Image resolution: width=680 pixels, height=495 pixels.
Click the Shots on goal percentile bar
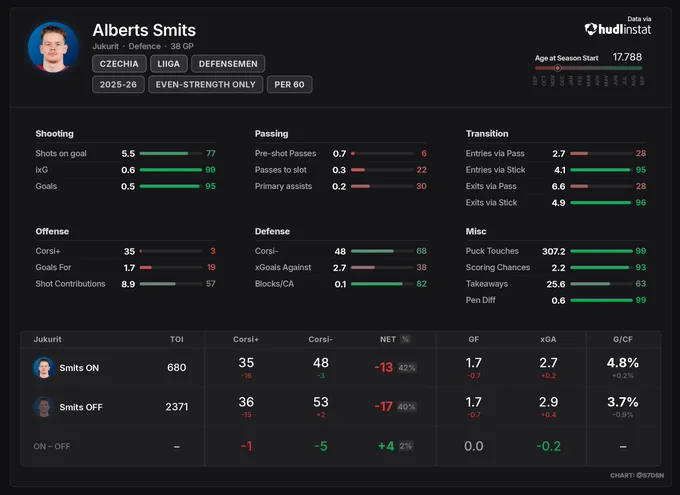[171, 154]
